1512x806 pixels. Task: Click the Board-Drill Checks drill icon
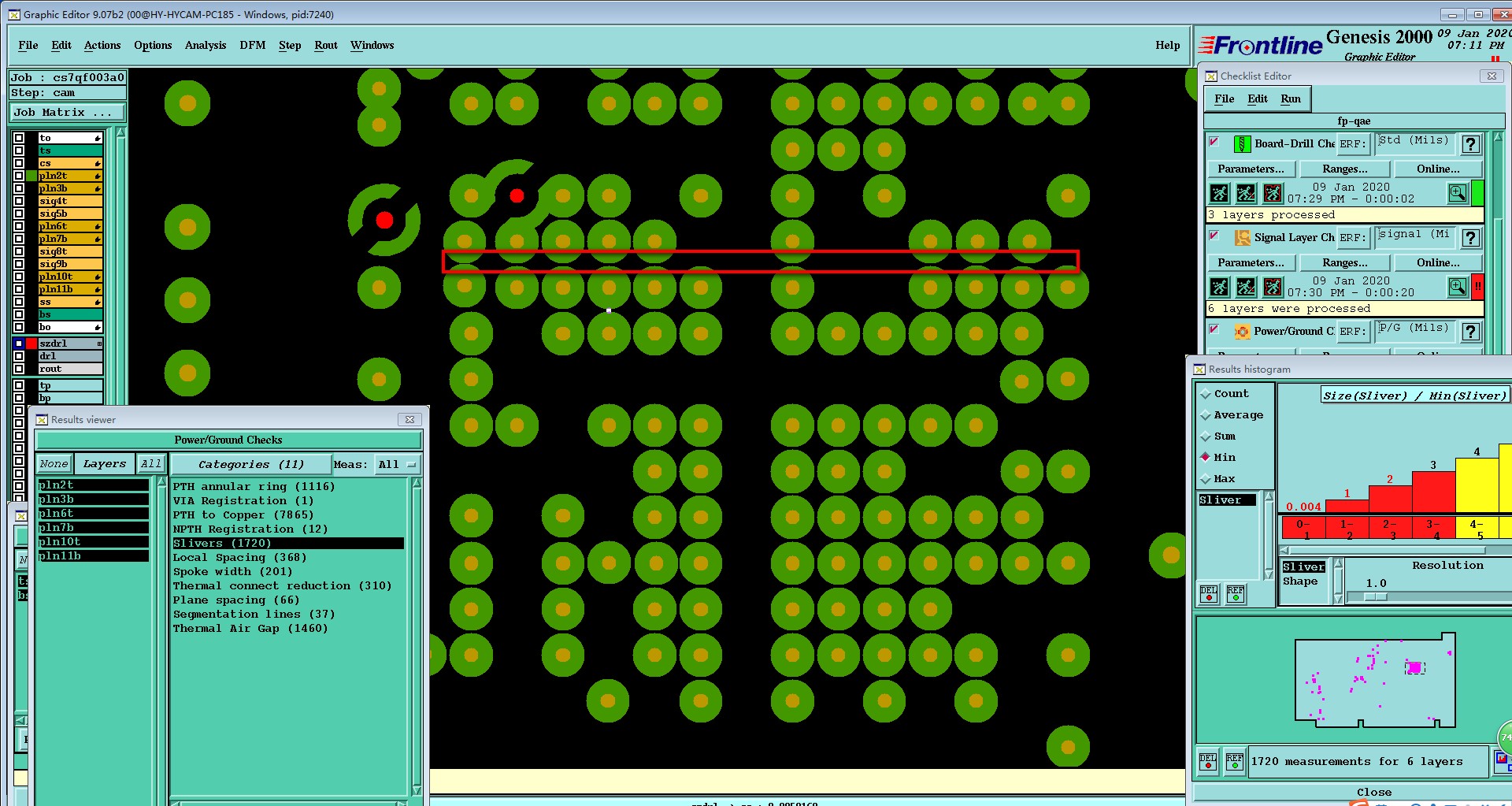[x=1242, y=144]
